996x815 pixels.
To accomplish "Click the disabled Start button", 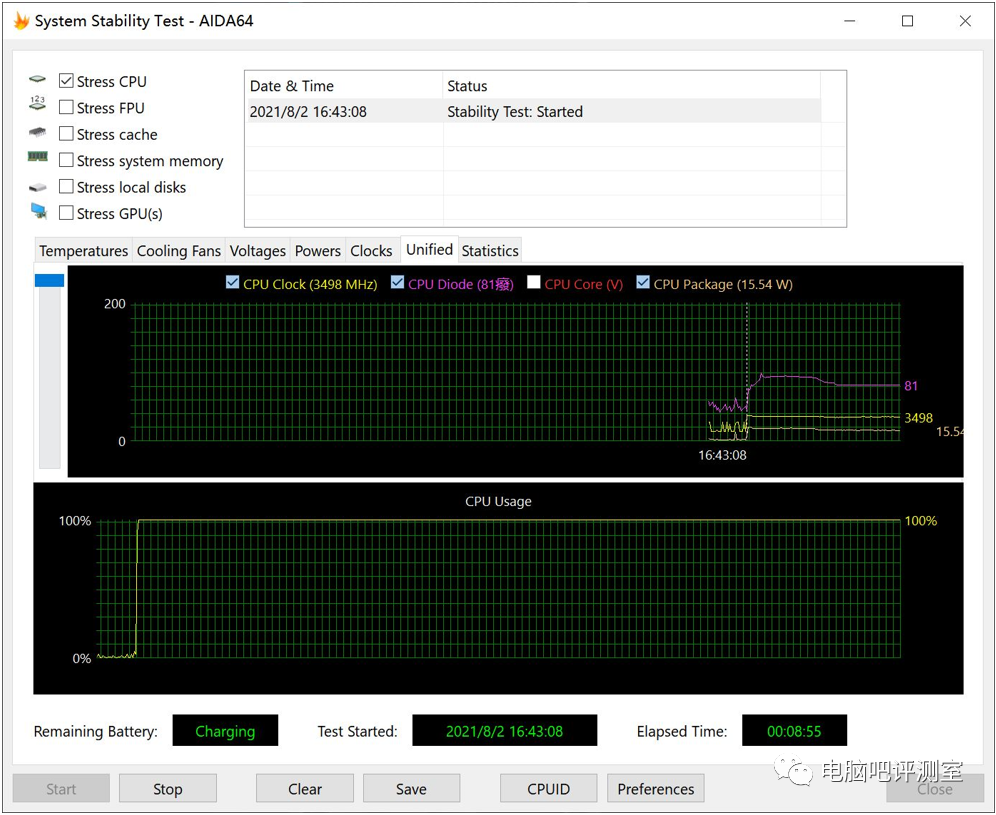I will point(61,788).
